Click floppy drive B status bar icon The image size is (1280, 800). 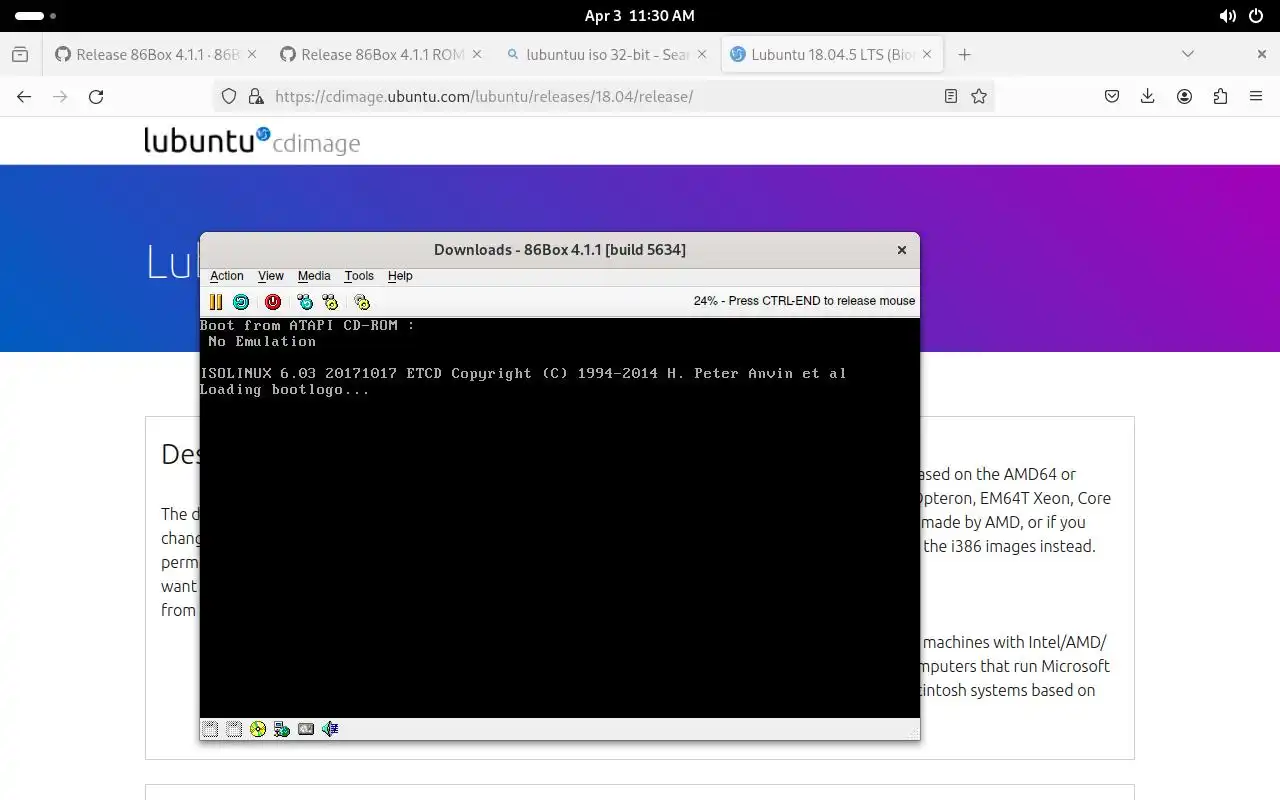pyautogui.click(x=234, y=729)
